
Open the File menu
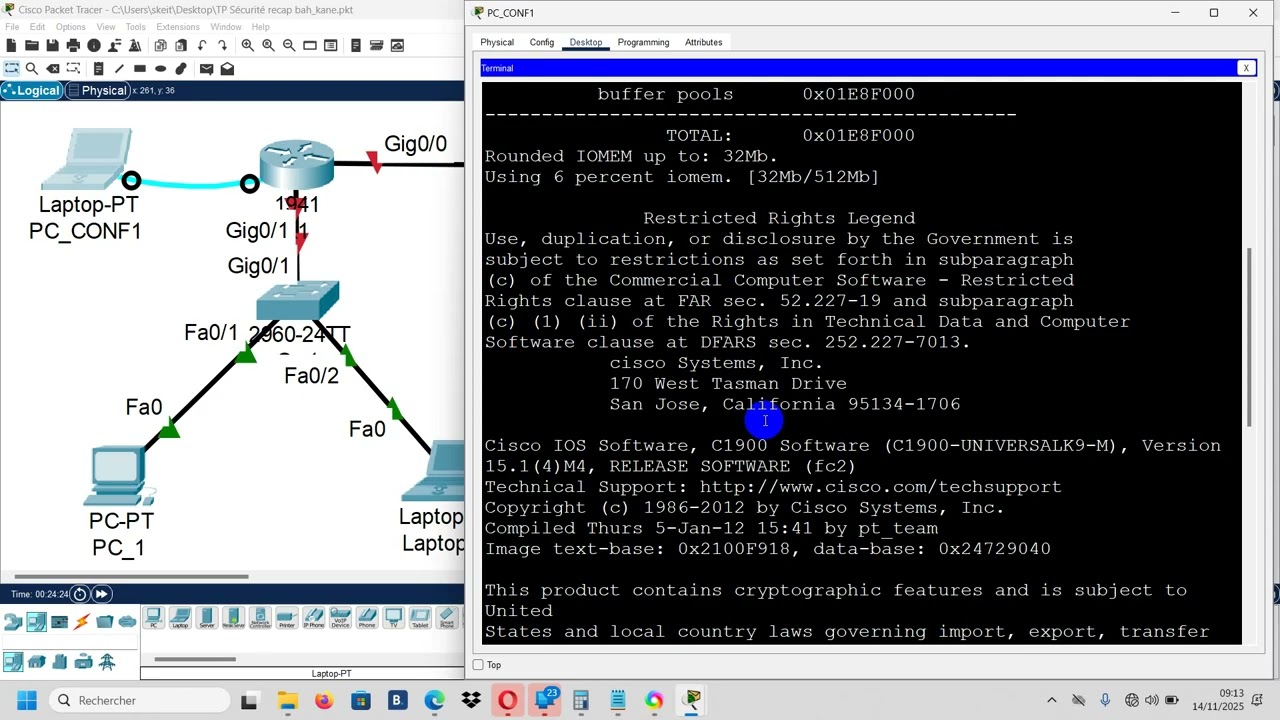coord(12,27)
